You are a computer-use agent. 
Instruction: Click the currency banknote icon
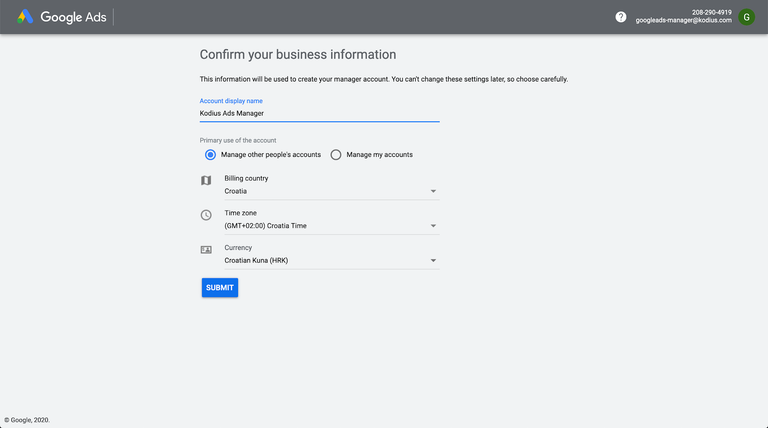(x=206, y=249)
